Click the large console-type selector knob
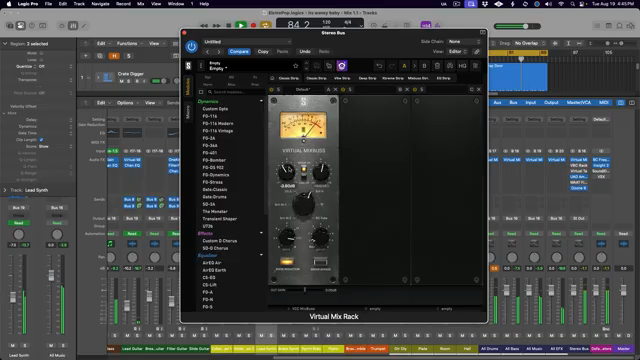 [304, 205]
